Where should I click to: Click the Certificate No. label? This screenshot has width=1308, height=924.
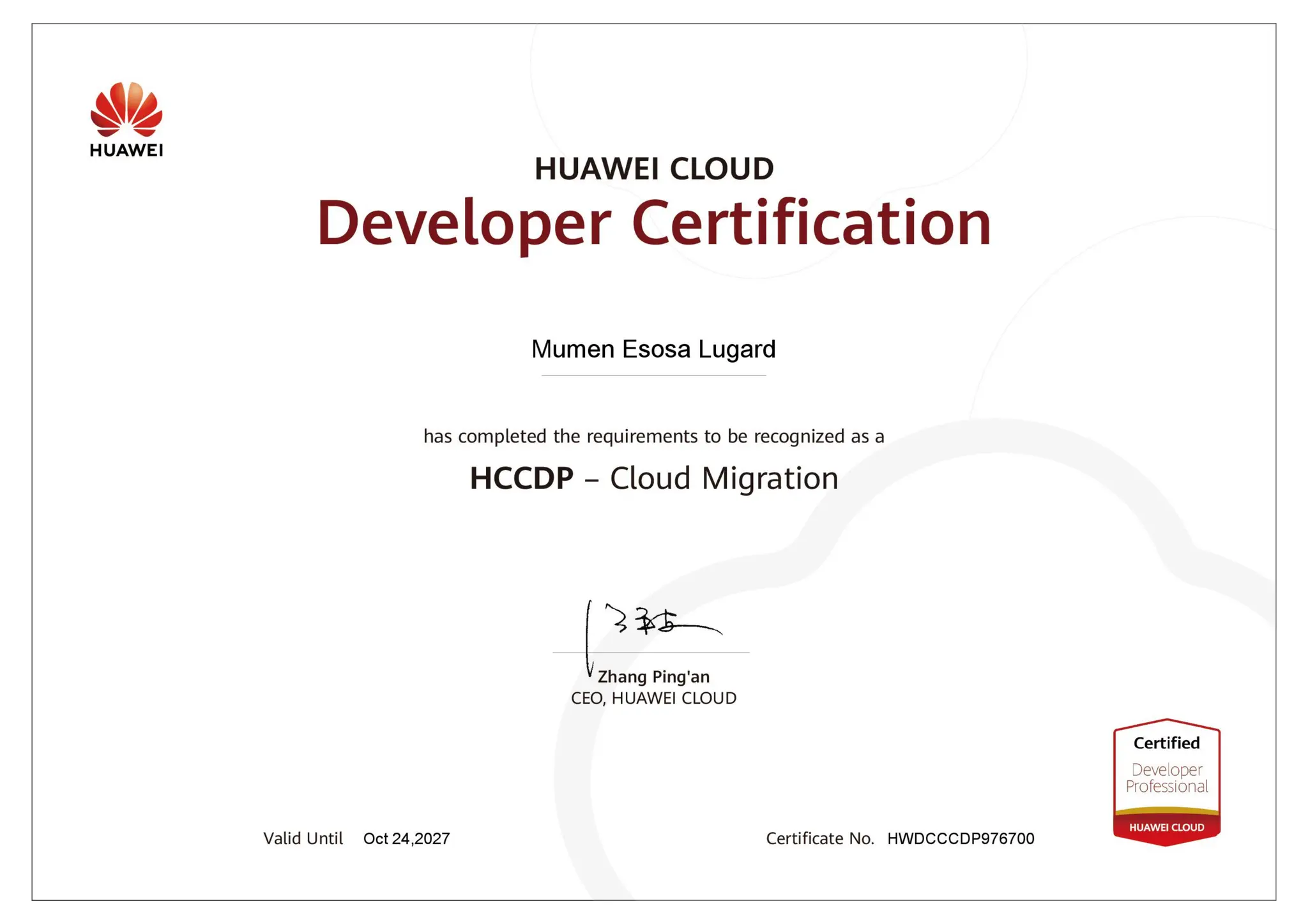coord(819,838)
